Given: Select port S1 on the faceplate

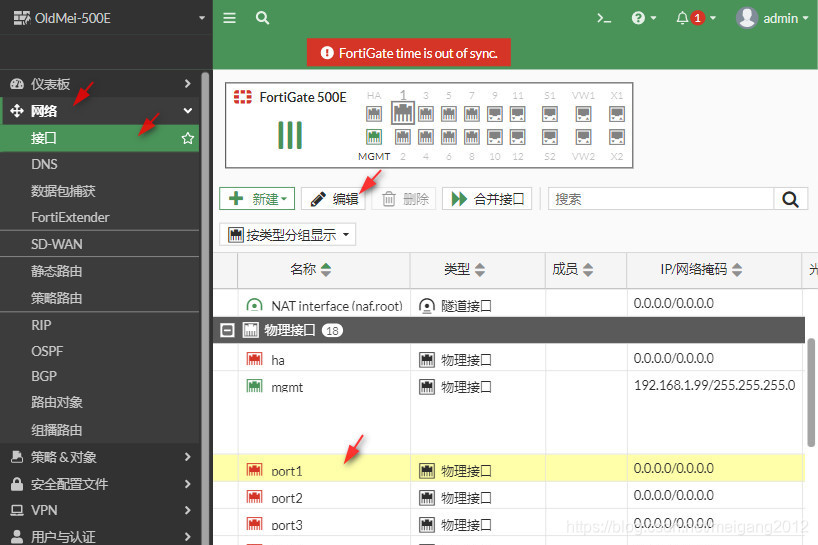Looking at the screenshot, I should pos(550,114).
